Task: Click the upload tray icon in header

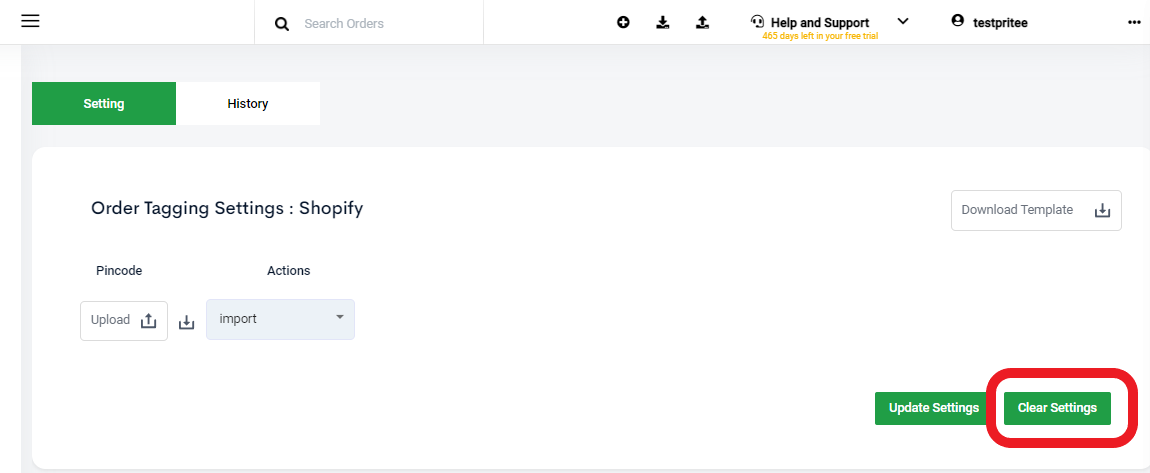Action: tap(703, 23)
